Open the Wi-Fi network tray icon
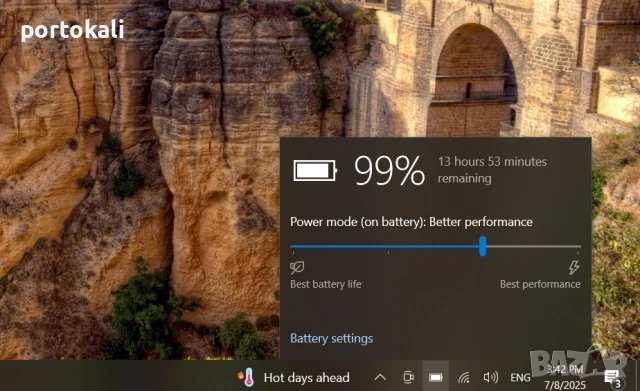This screenshot has width=640, height=391. pos(464,378)
